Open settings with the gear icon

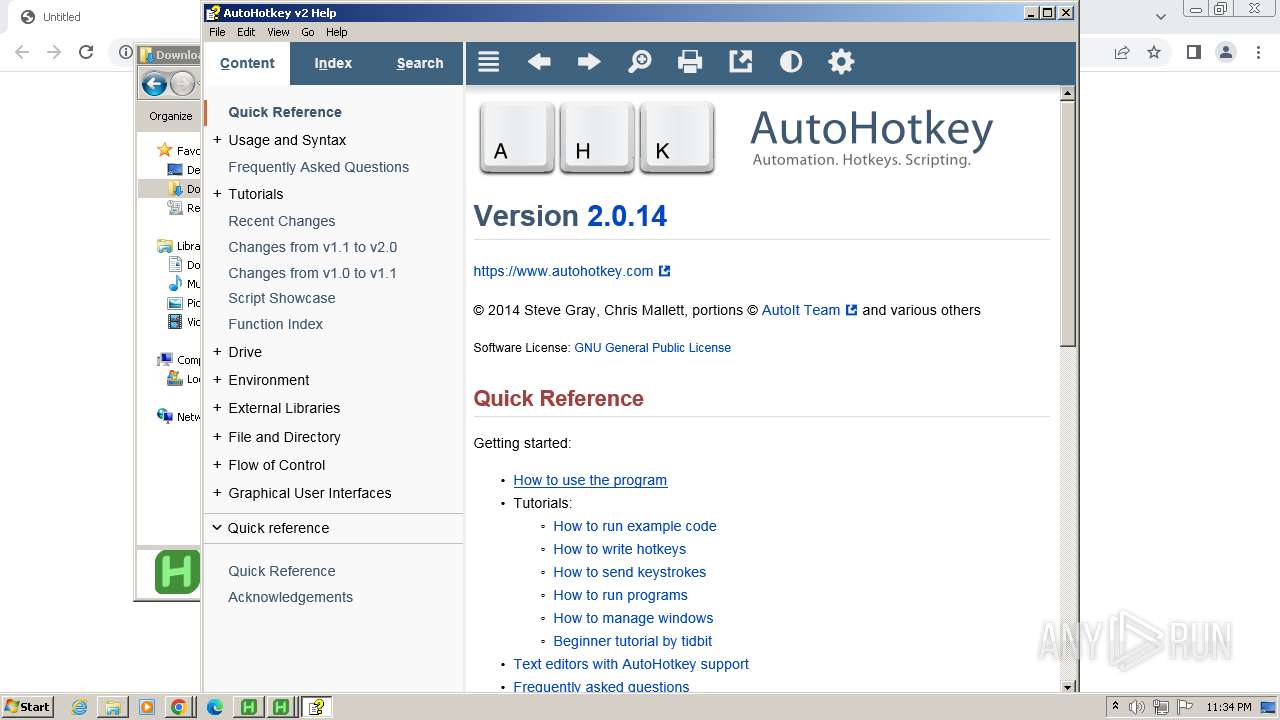click(x=841, y=62)
